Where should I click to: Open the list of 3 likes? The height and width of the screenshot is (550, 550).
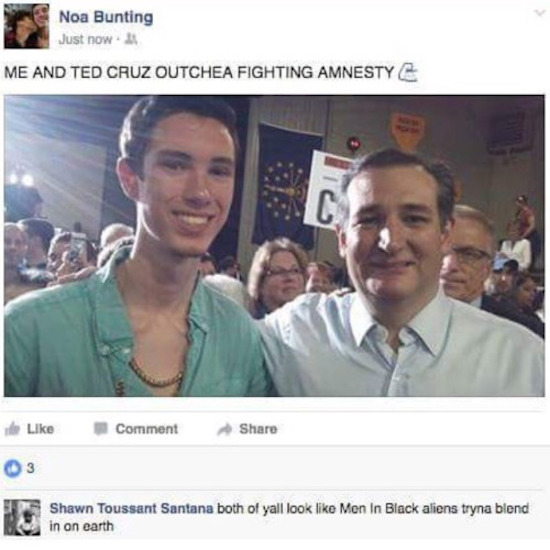coord(31,468)
